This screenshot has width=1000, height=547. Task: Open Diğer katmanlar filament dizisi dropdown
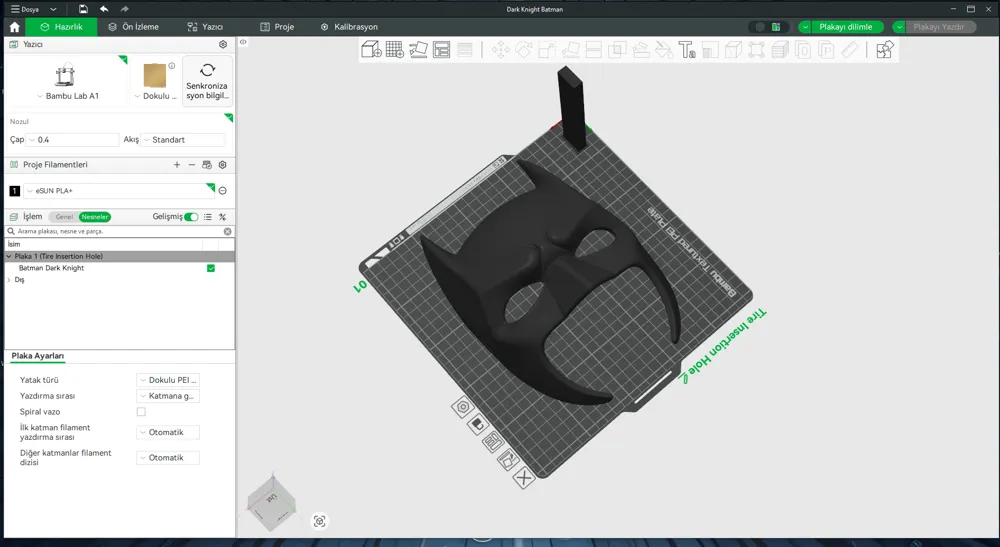tap(168, 458)
